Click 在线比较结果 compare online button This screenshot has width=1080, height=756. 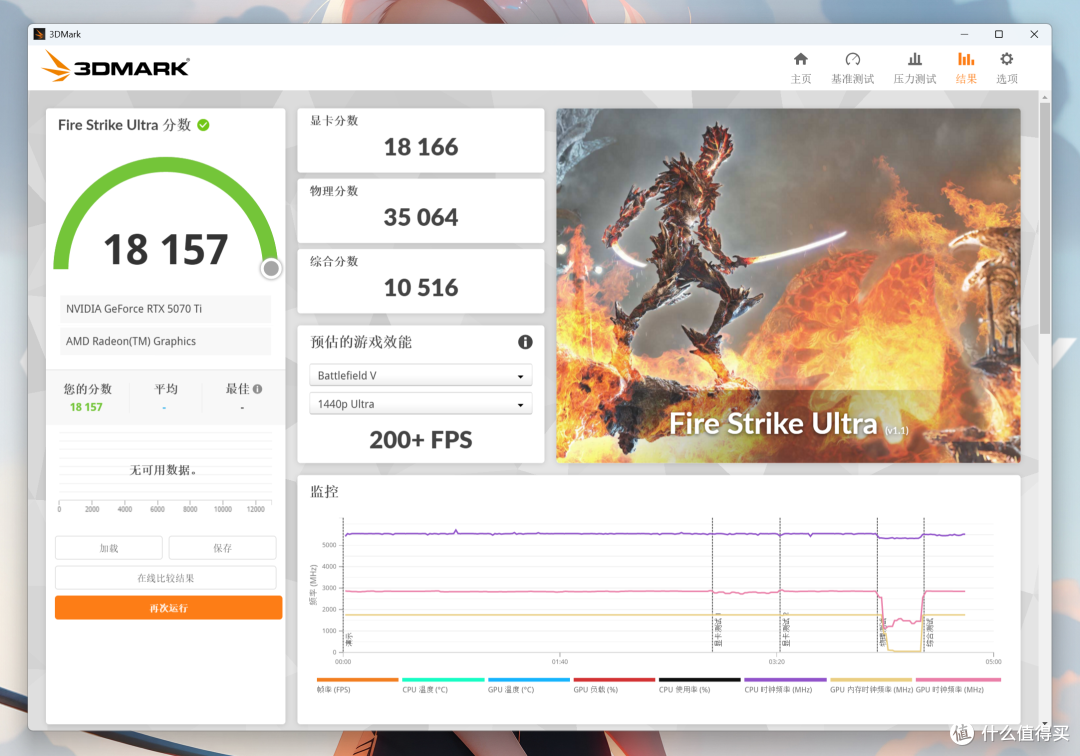tap(166, 578)
